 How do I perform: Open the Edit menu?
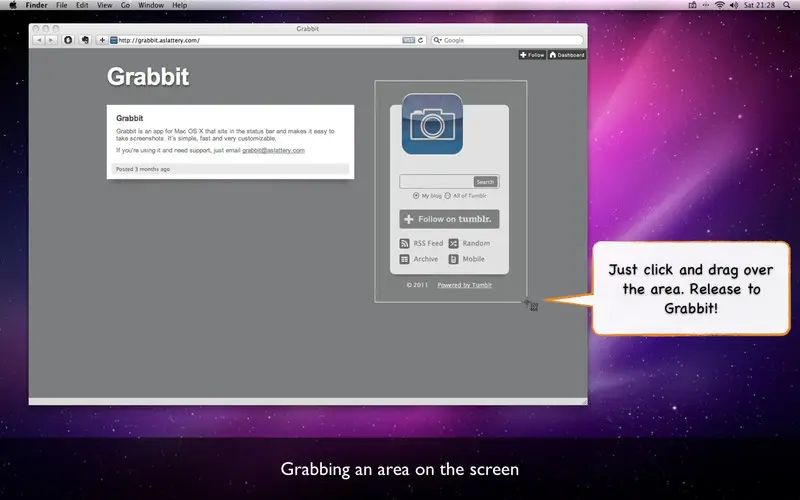coord(82,5)
